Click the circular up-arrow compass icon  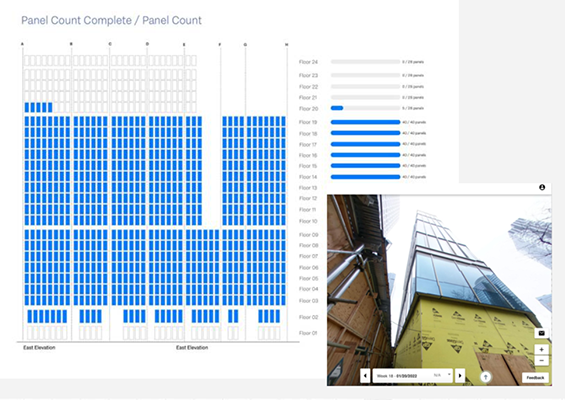485,377
